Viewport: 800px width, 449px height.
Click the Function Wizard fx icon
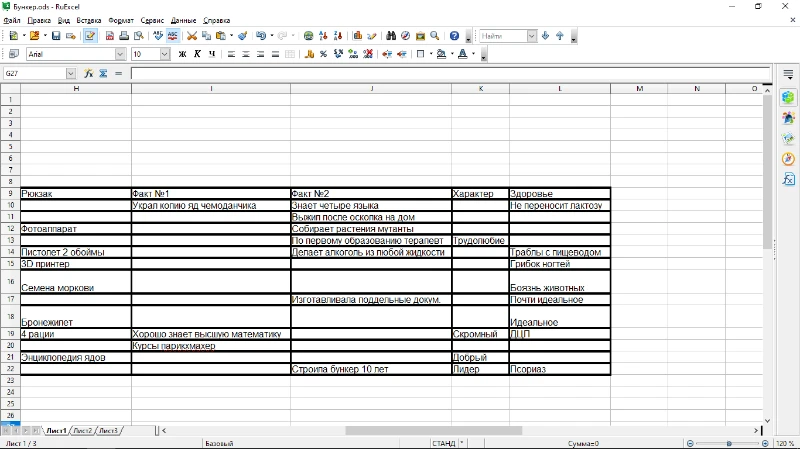tap(89, 73)
